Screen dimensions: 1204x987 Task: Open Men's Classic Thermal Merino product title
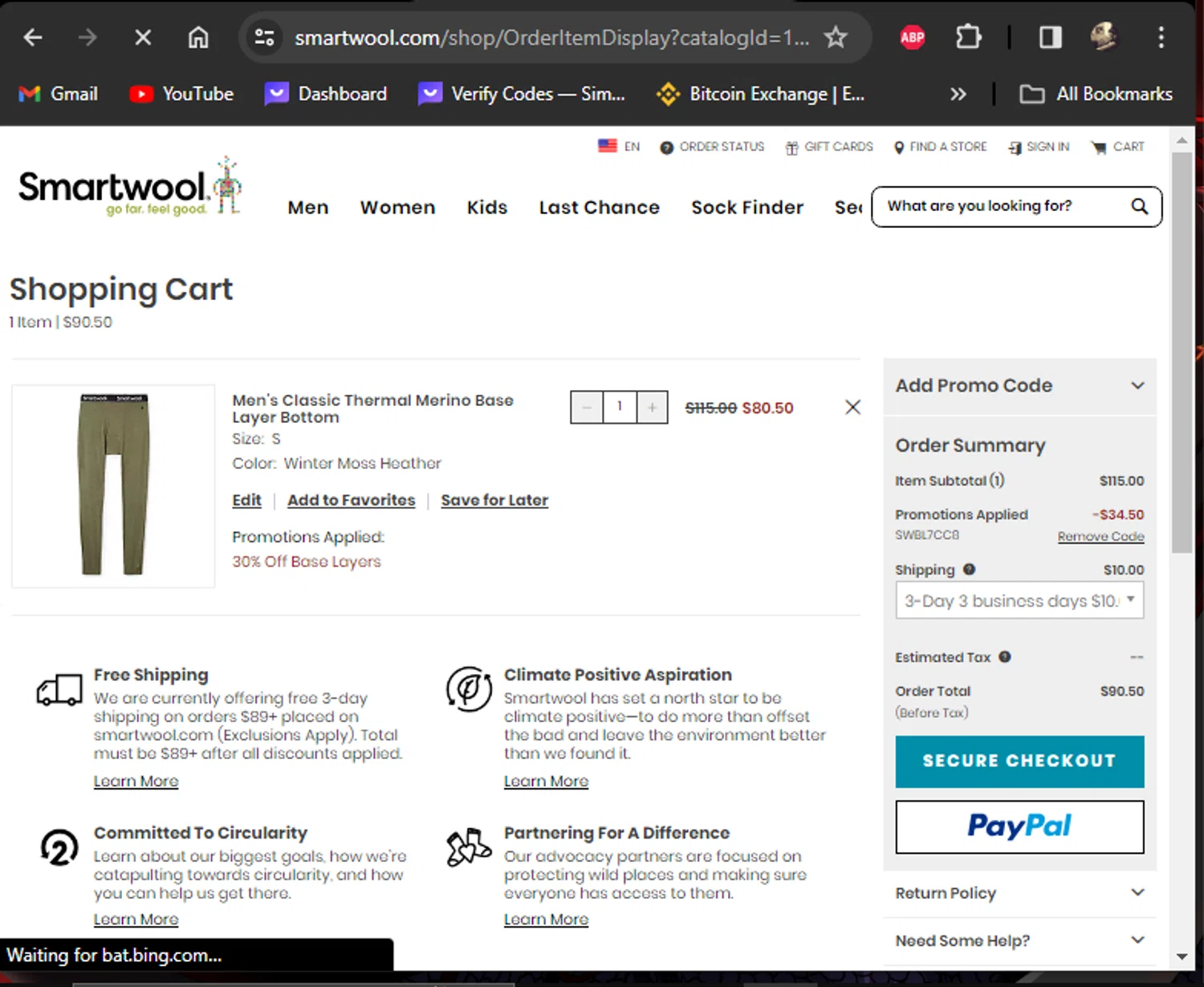372,408
